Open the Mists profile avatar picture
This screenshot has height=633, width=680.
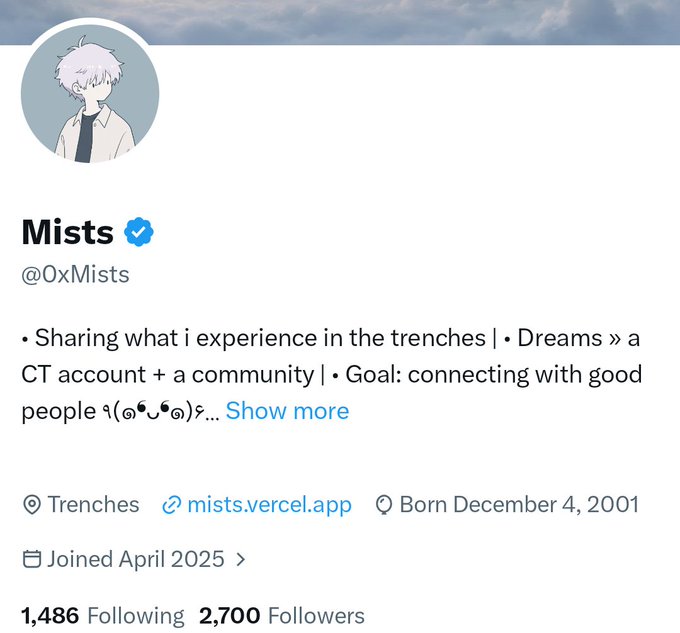(x=90, y=94)
